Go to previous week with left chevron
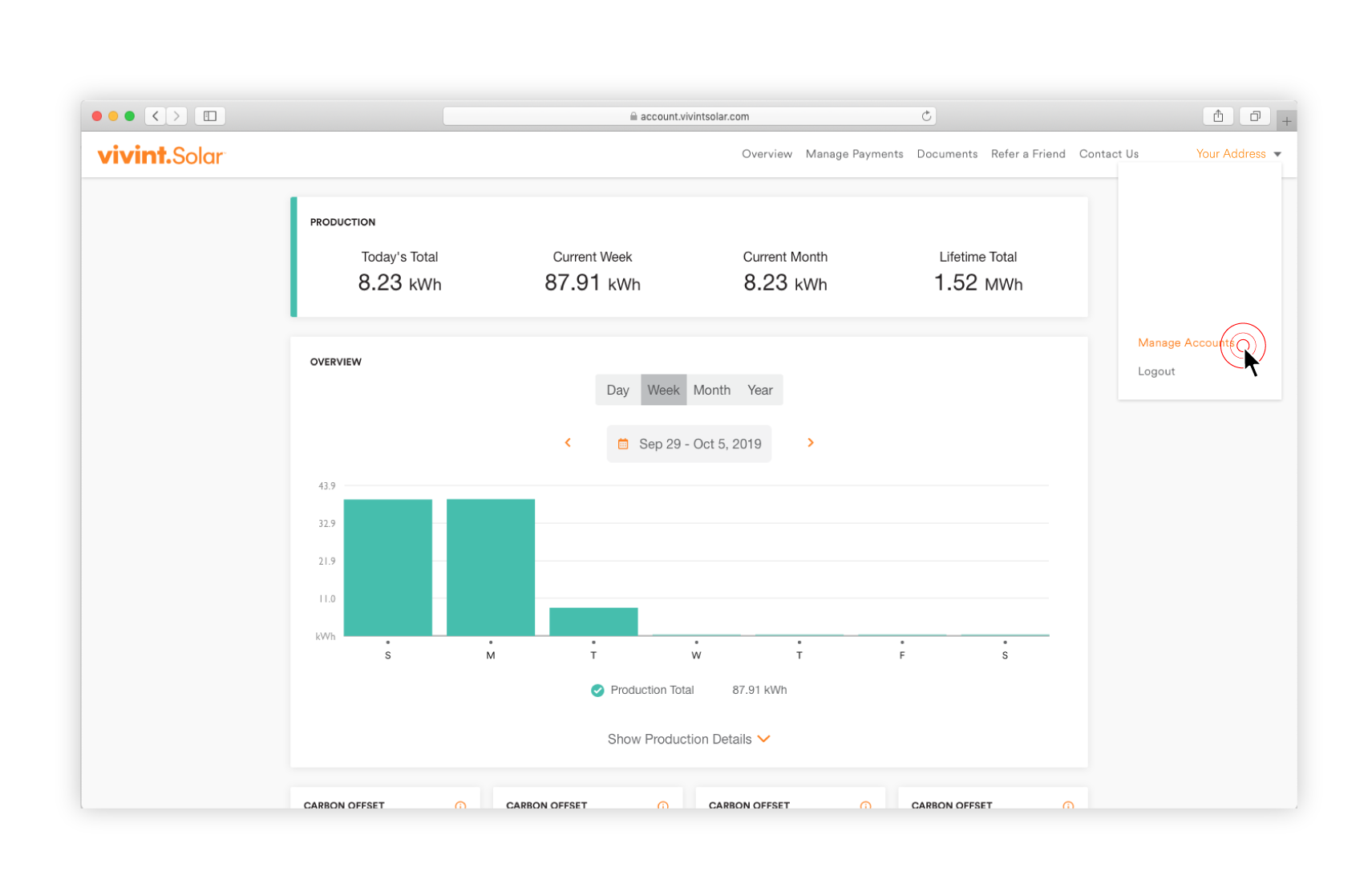This screenshot has height=896, width=1372. click(x=568, y=443)
